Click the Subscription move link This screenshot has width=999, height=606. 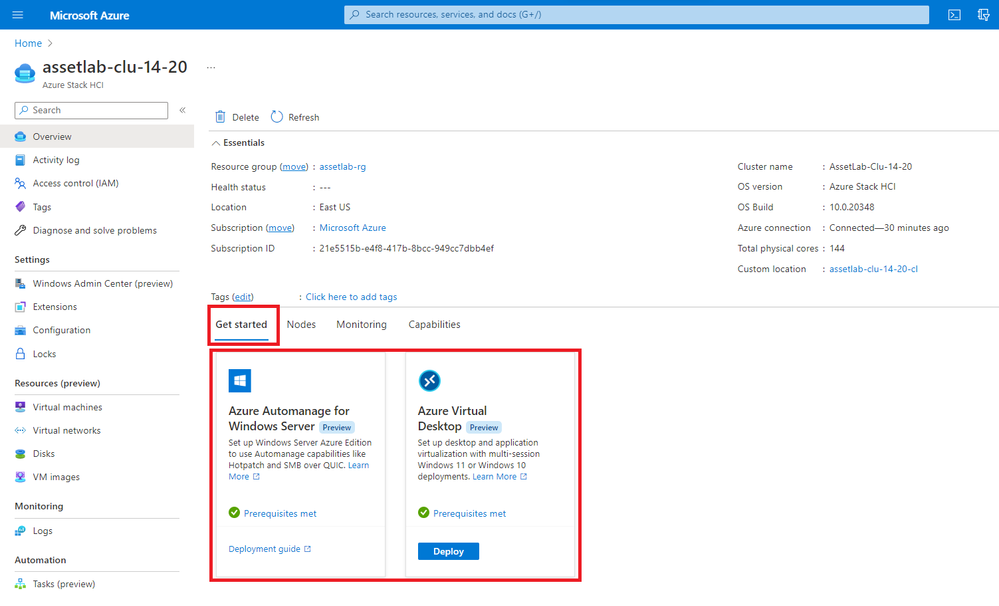tap(280, 227)
